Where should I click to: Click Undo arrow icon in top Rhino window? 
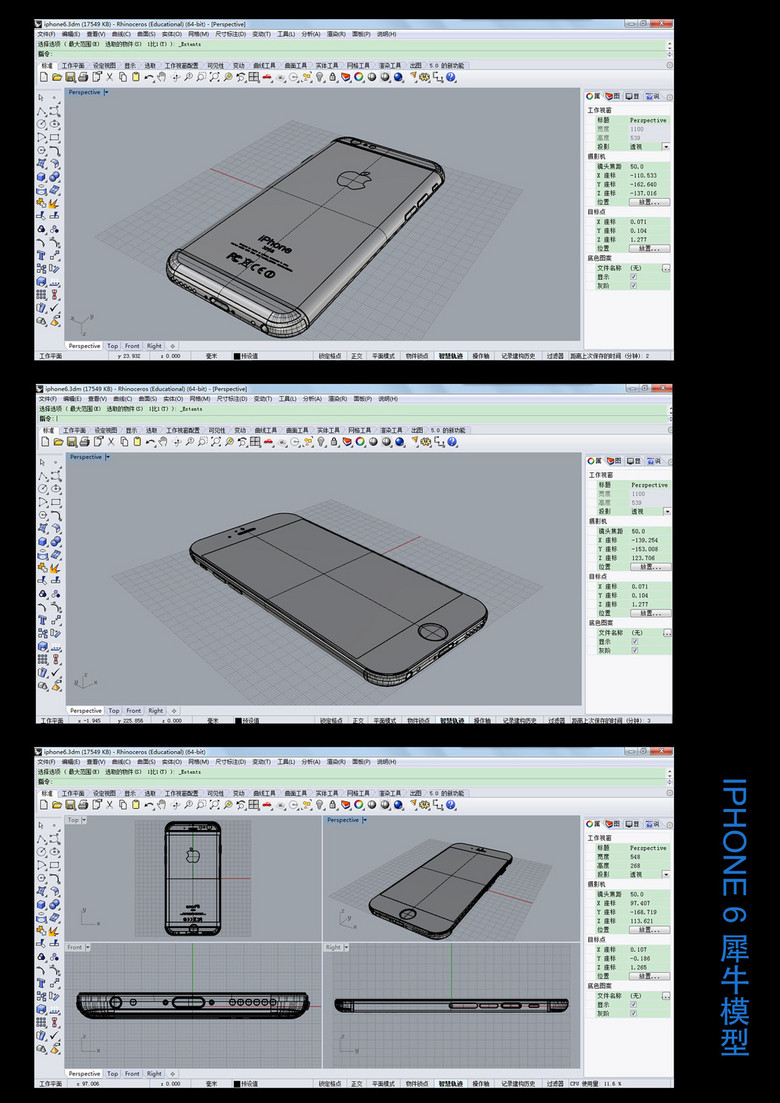(x=149, y=77)
